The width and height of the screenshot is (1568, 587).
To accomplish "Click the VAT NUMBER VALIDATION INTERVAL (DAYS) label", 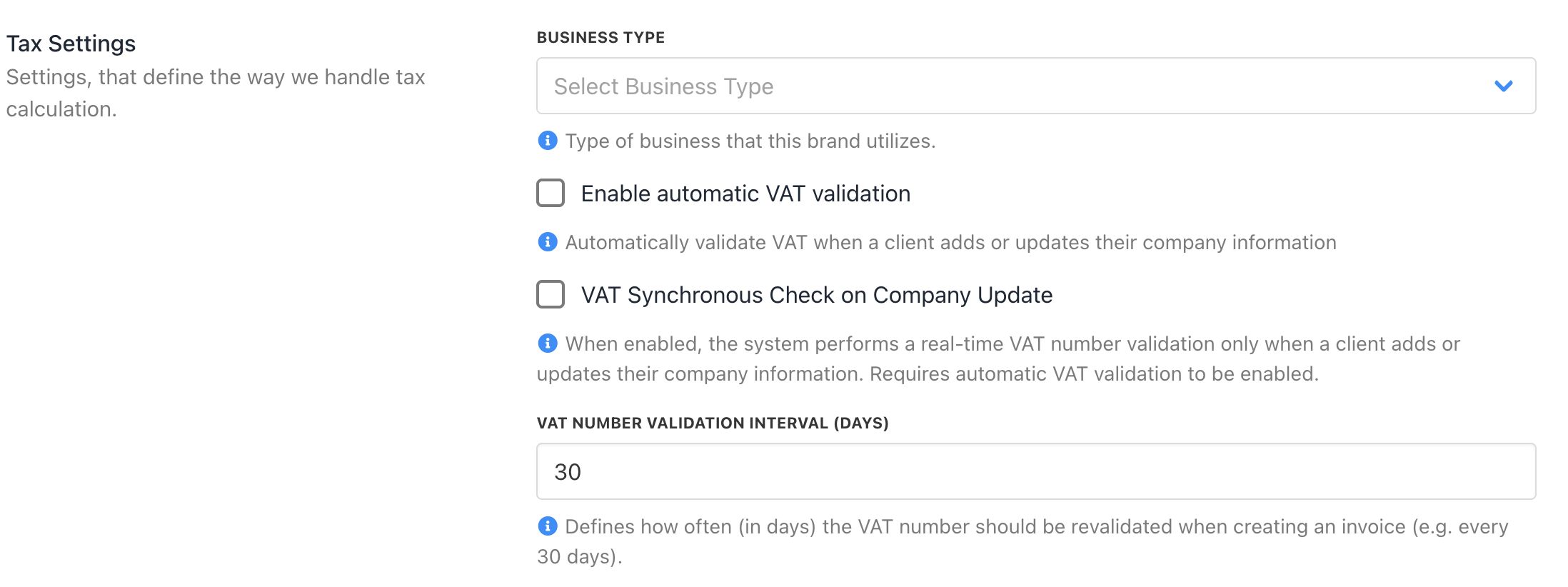I will coord(712,423).
